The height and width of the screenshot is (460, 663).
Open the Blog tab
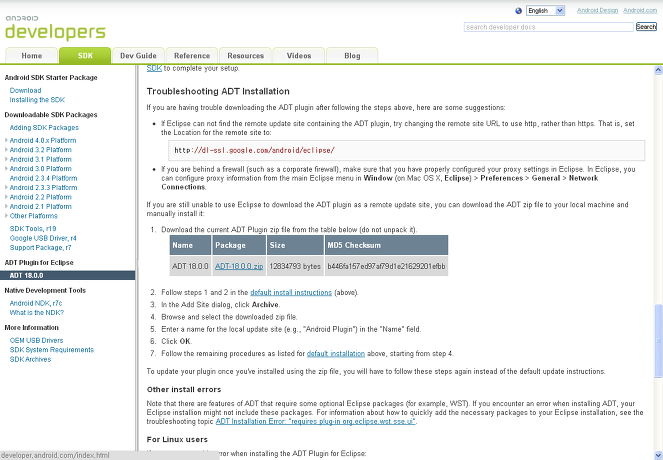click(352, 55)
